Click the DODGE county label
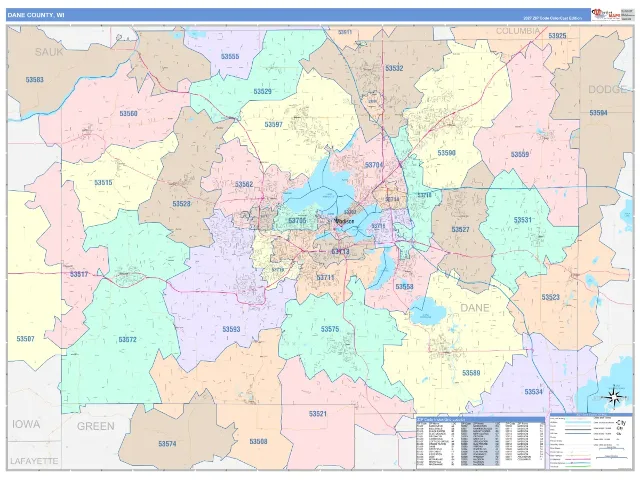The height and width of the screenshot is (480, 640). pos(607,89)
